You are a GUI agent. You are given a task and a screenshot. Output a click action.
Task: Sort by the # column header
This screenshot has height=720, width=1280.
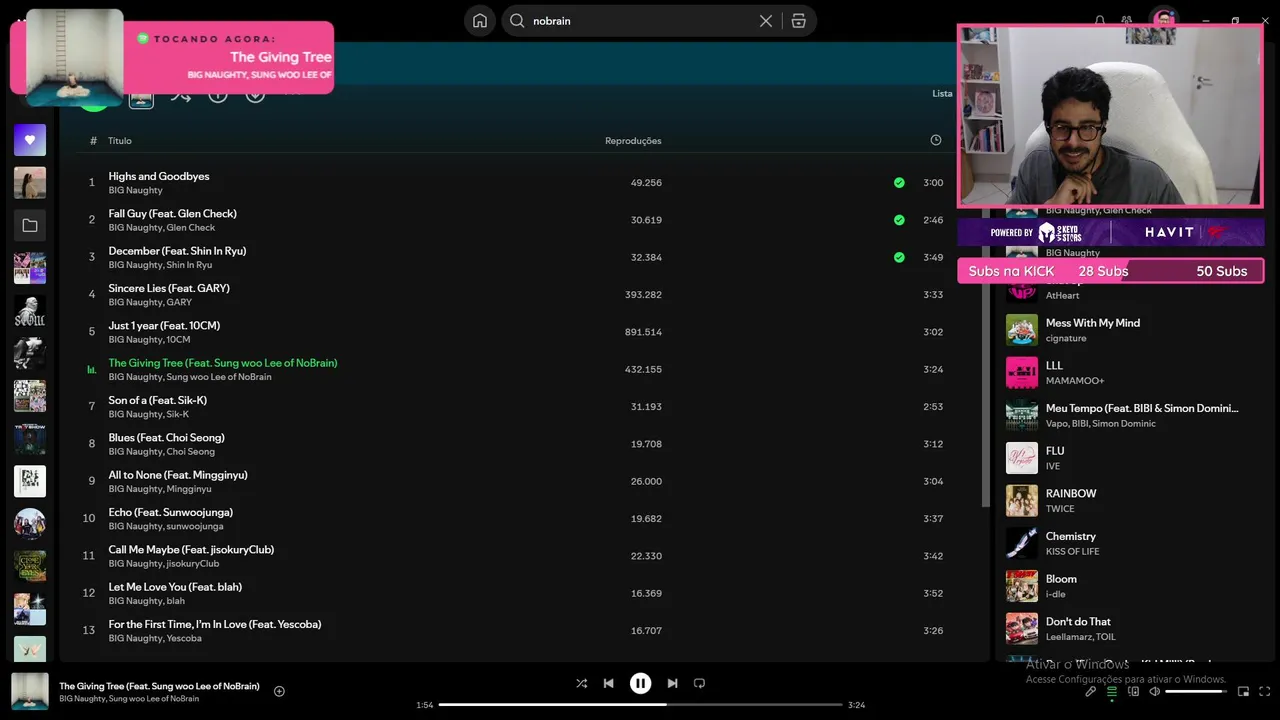tap(93, 141)
